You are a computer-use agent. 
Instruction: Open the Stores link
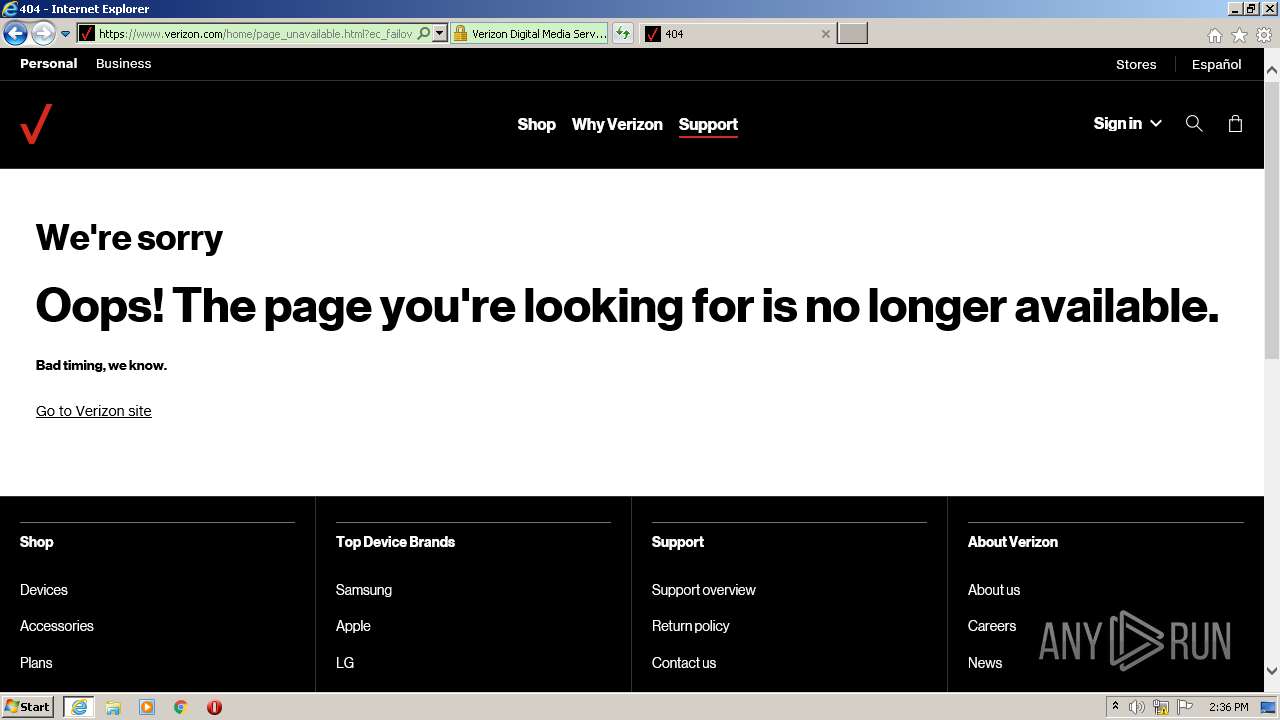1136,64
